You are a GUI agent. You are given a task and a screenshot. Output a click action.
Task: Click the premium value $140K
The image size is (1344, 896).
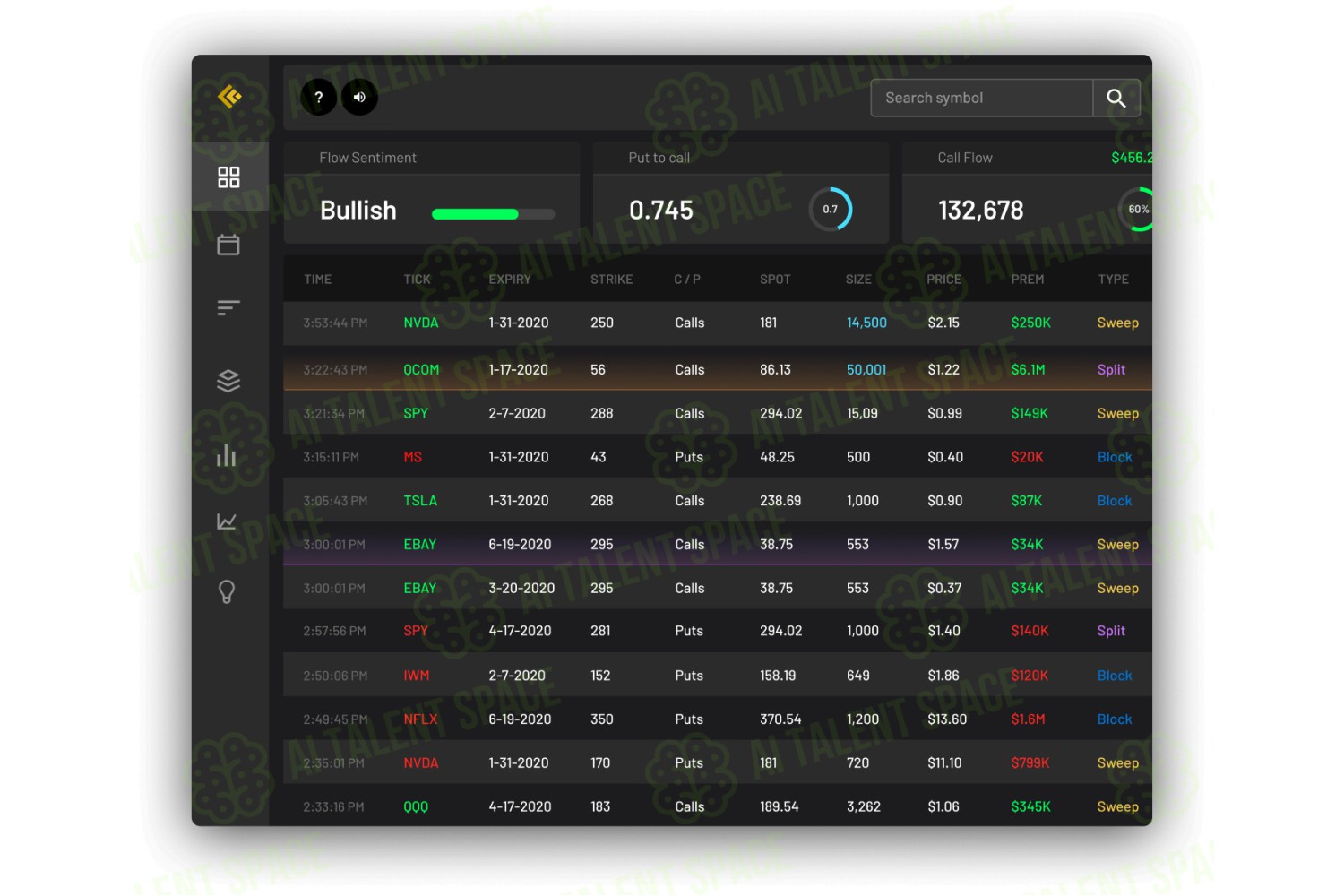tap(1030, 631)
